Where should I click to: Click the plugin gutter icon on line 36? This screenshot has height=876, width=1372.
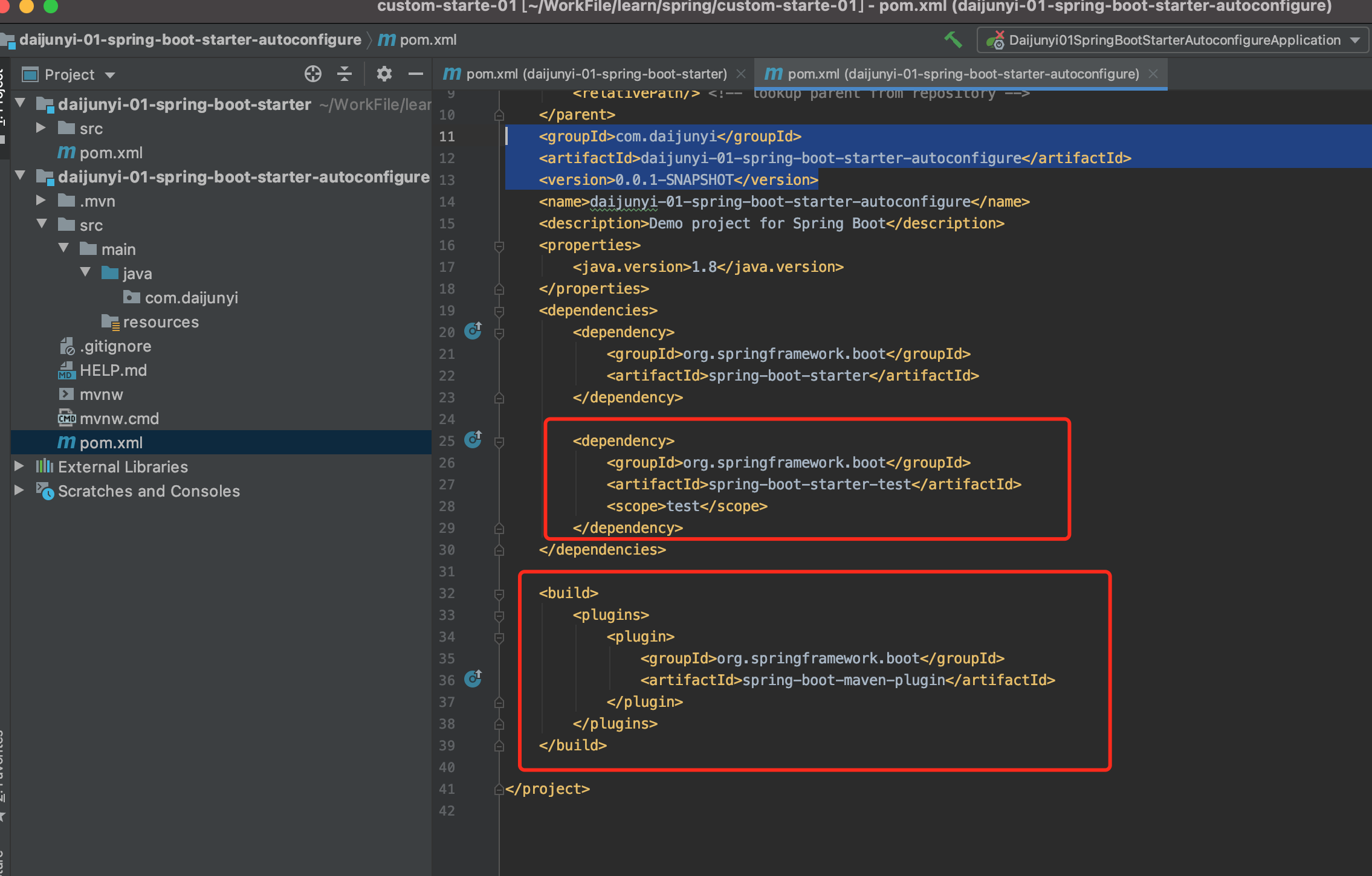coord(473,678)
